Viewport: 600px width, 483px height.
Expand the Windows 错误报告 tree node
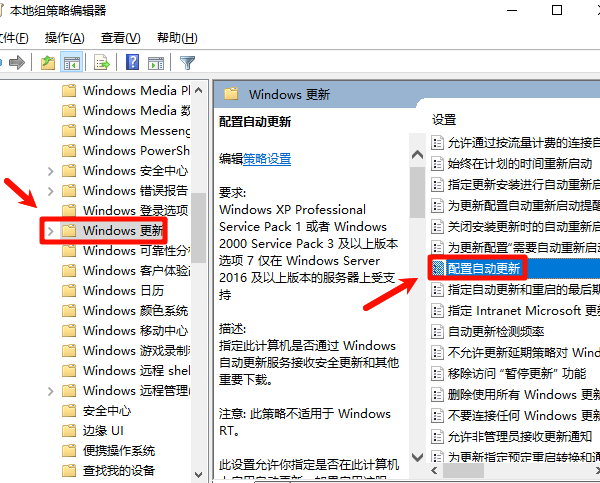click(x=51, y=191)
